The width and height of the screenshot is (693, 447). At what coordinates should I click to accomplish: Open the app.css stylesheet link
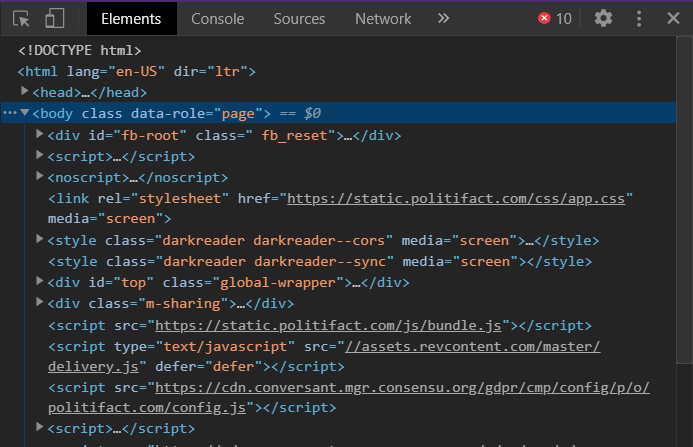[456, 199]
